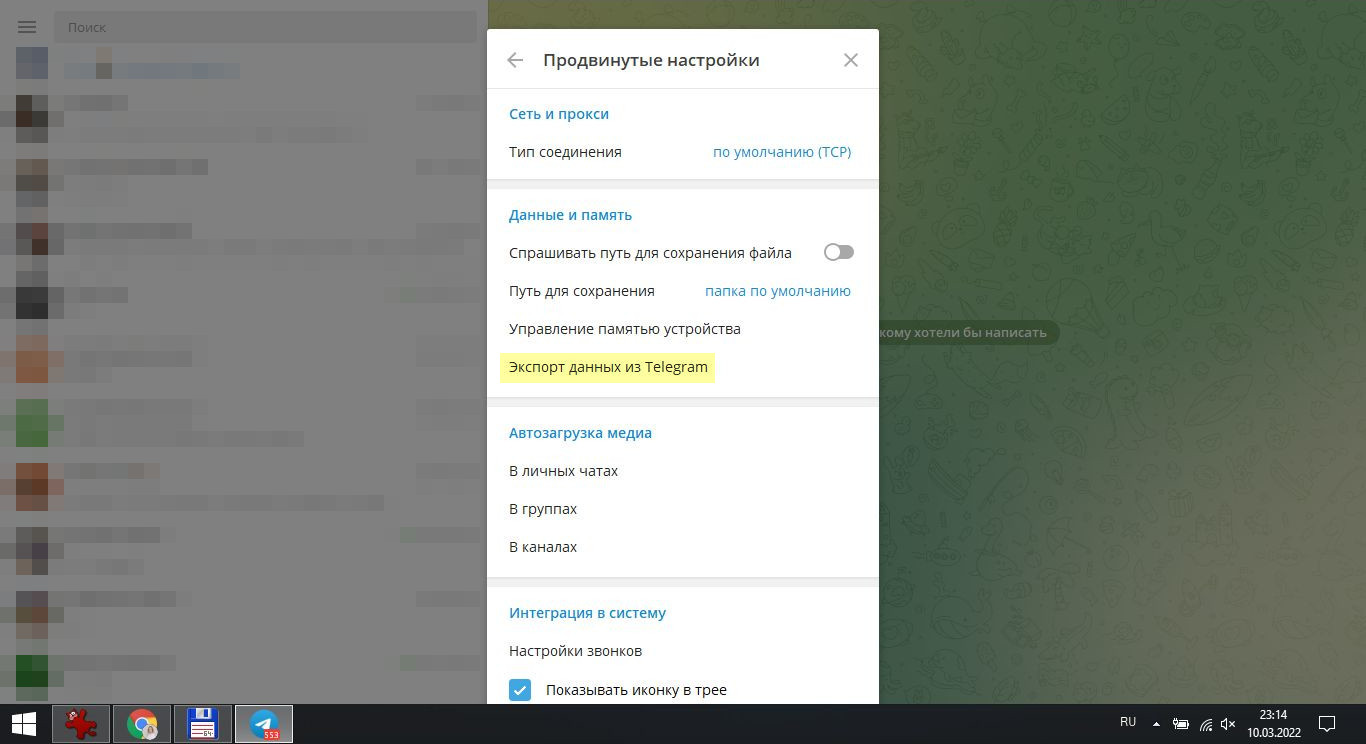Show hidden system tray icons
Screen dimensions: 1366x744
pos(1157,723)
